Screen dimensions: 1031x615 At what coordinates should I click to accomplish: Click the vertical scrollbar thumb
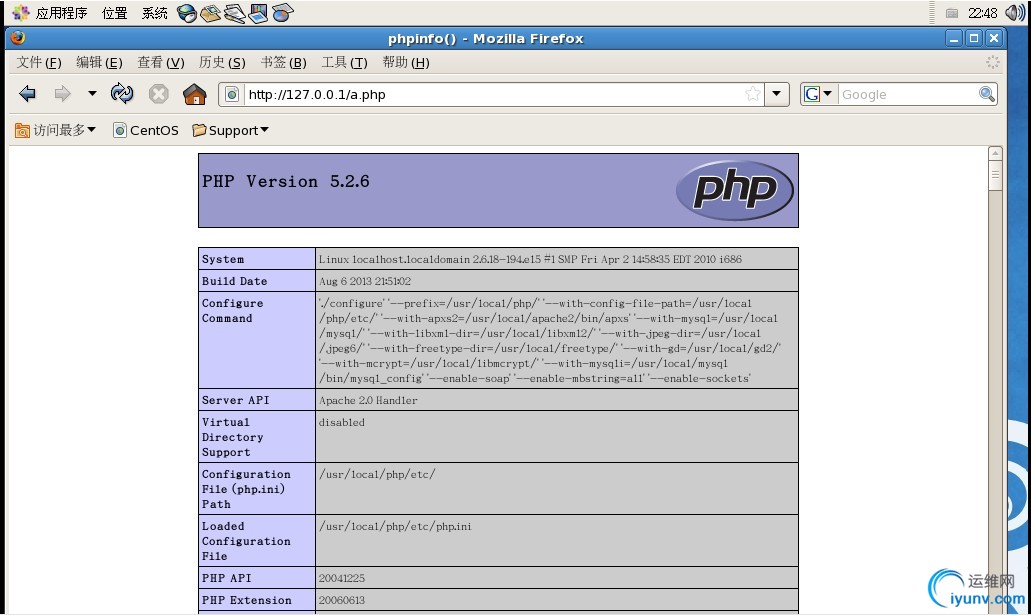click(995, 176)
